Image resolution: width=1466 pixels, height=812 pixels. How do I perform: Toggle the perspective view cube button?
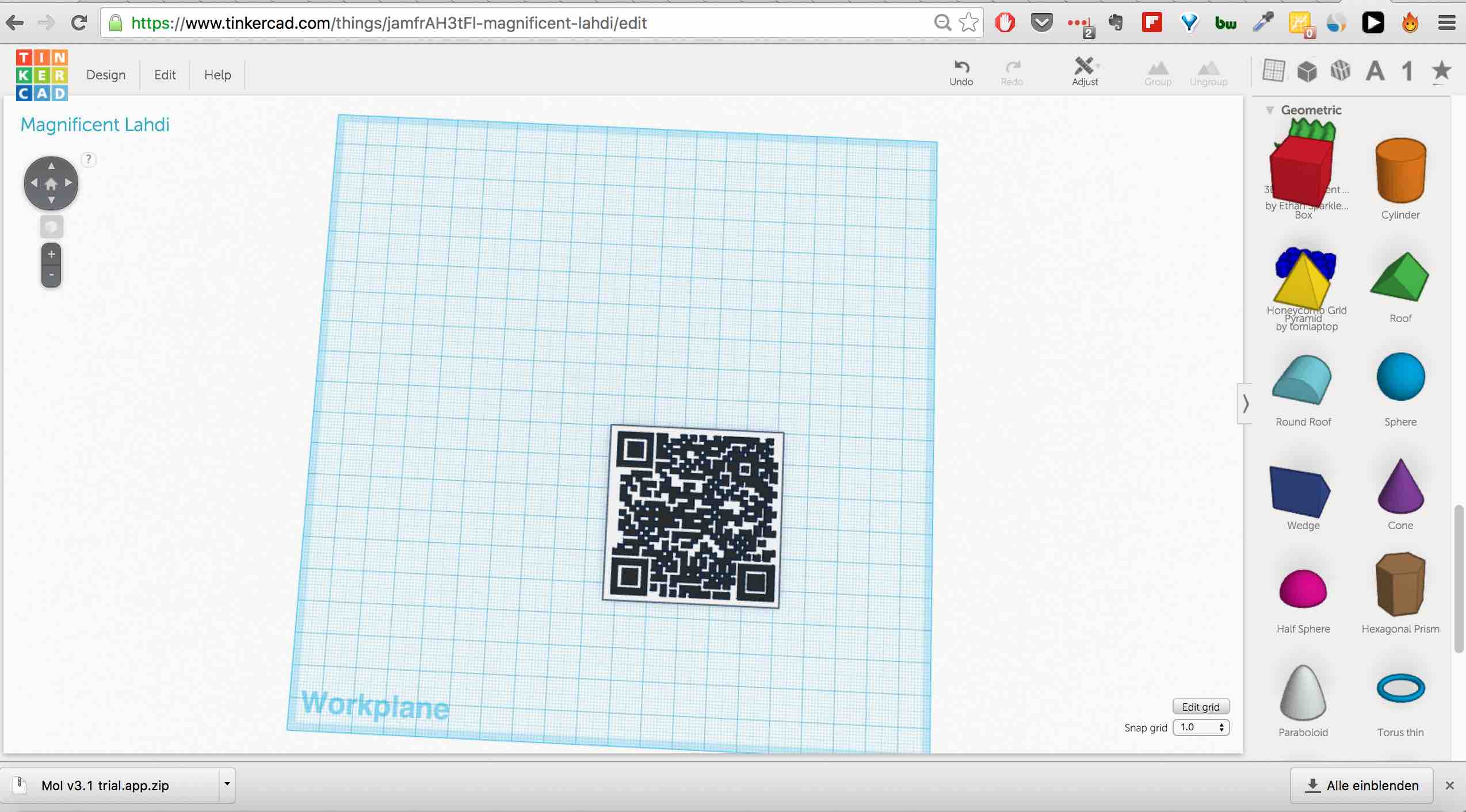[51, 227]
